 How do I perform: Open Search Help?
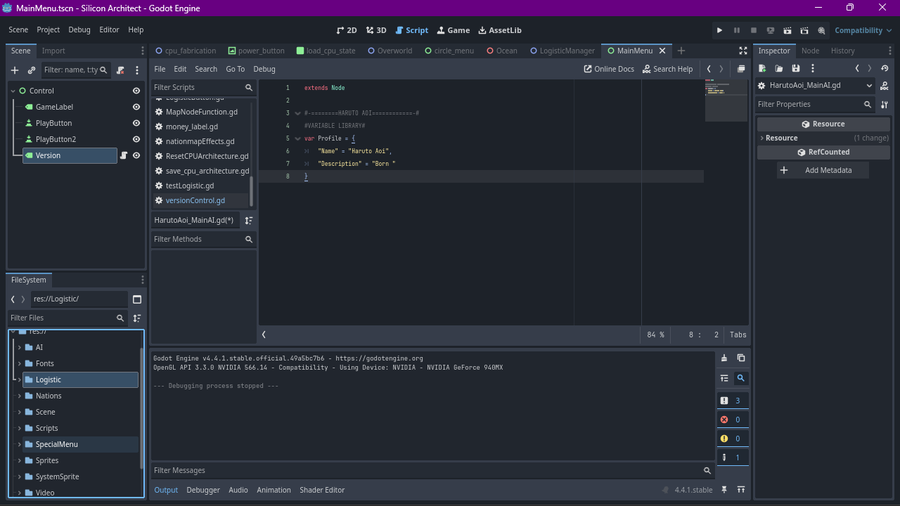[668, 69]
